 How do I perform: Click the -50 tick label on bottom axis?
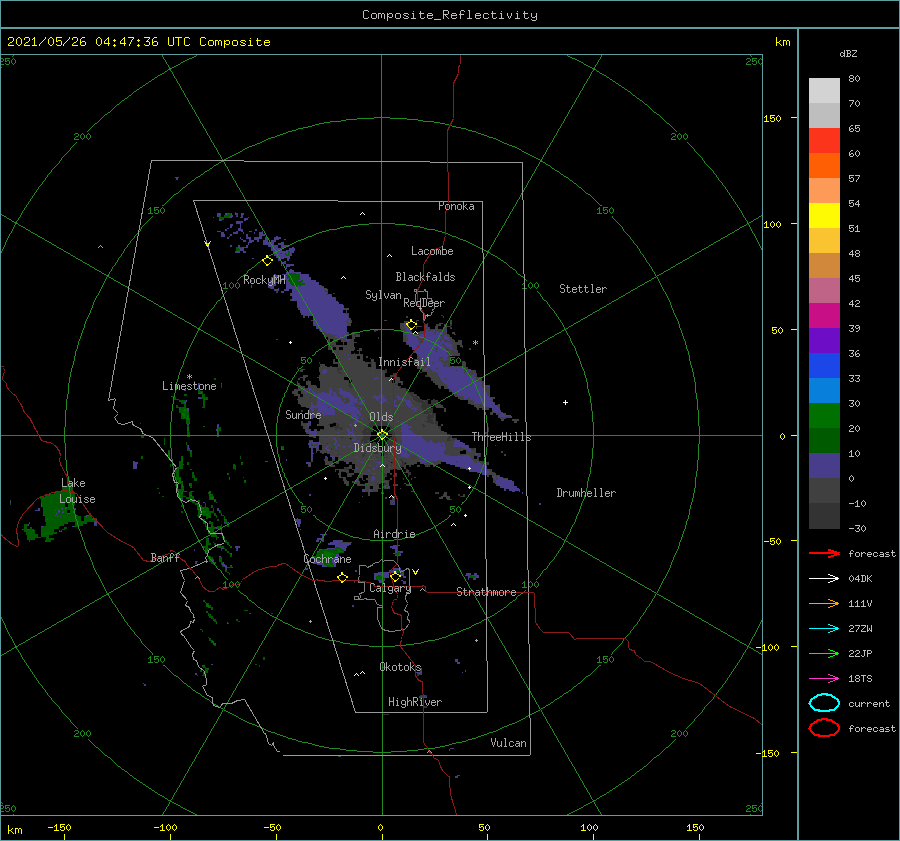(272, 827)
